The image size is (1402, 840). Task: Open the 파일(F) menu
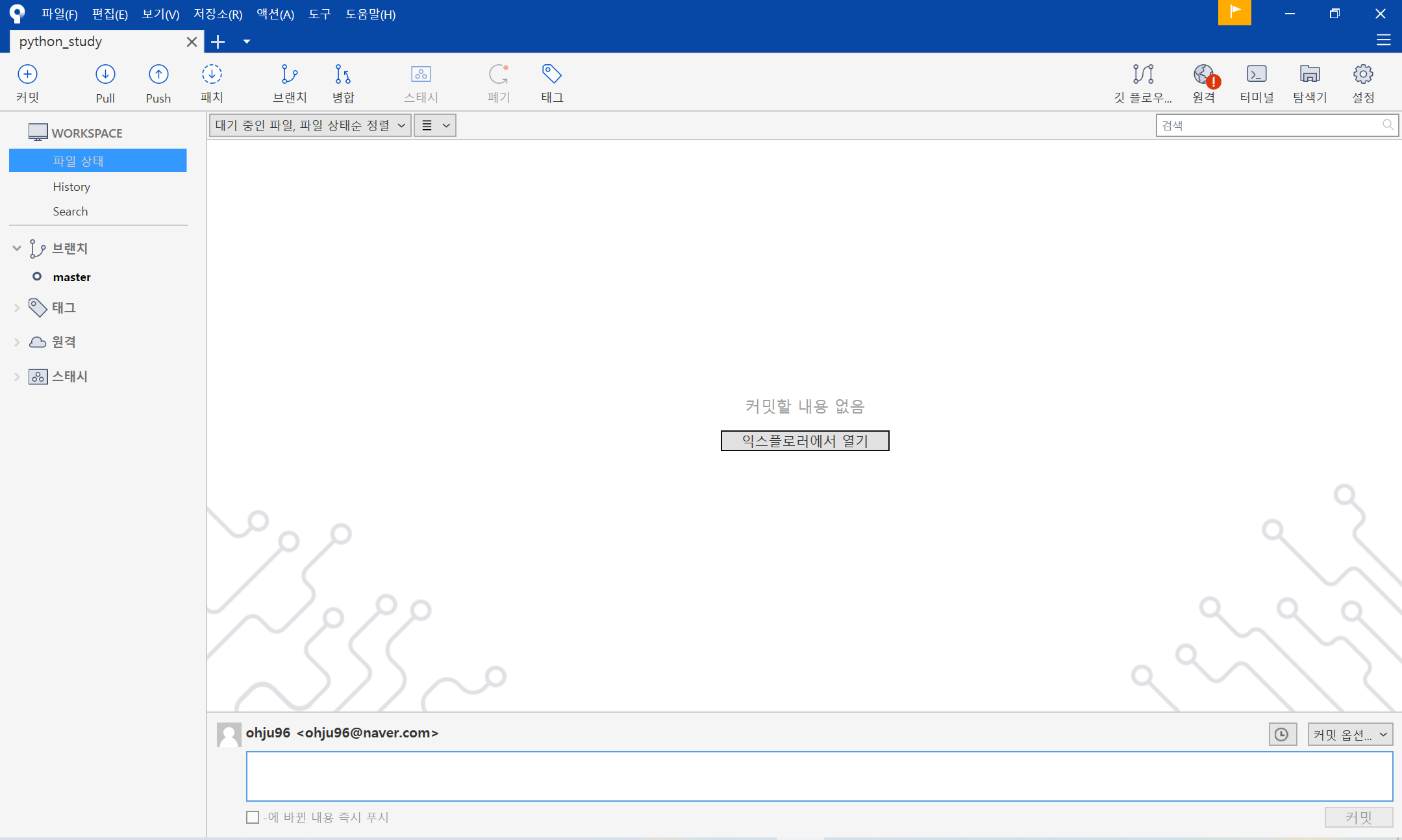(x=60, y=14)
